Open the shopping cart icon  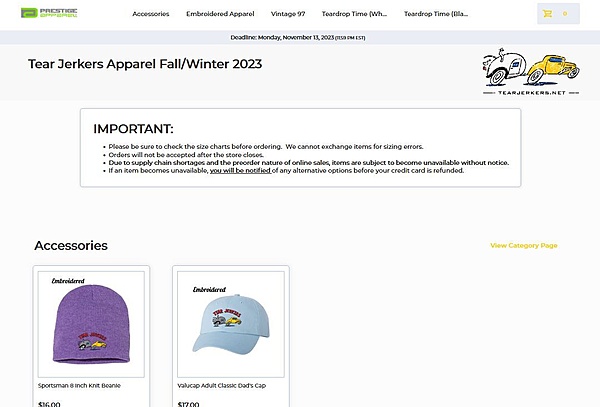click(547, 14)
